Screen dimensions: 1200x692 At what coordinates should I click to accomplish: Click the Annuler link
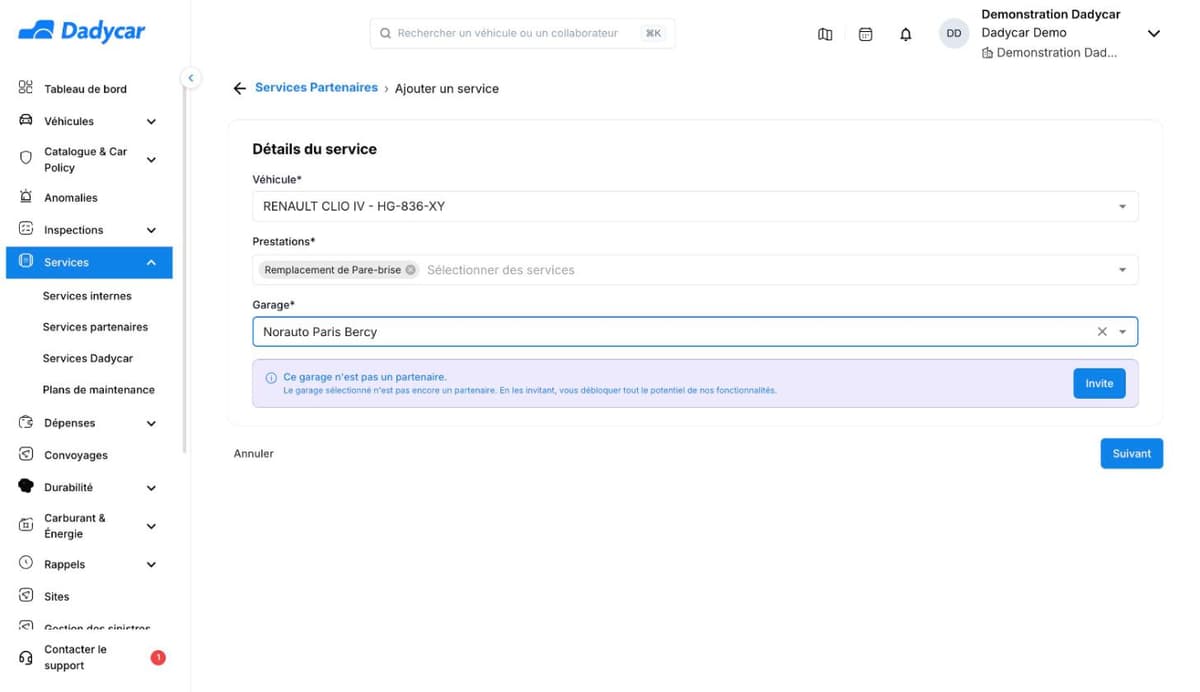tap(254, 454)
